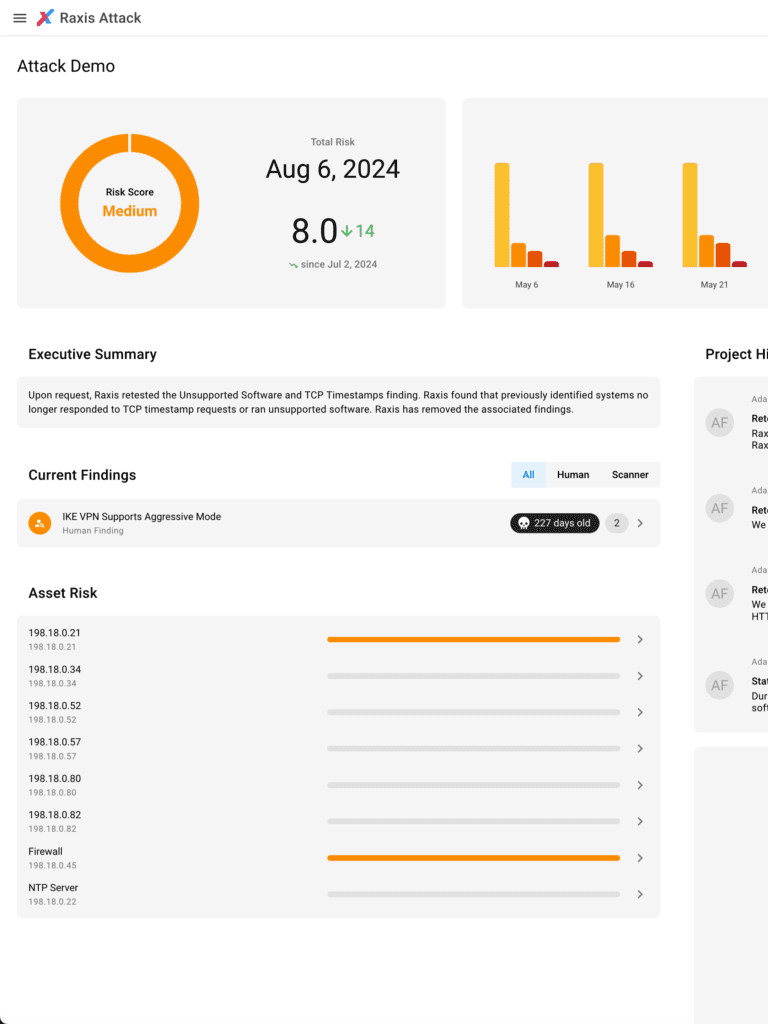Image resolution: width=768 pixels, height=1024 pixels.
Task: Click the gray risk bar for NTP Server
Action: (473, 894)
